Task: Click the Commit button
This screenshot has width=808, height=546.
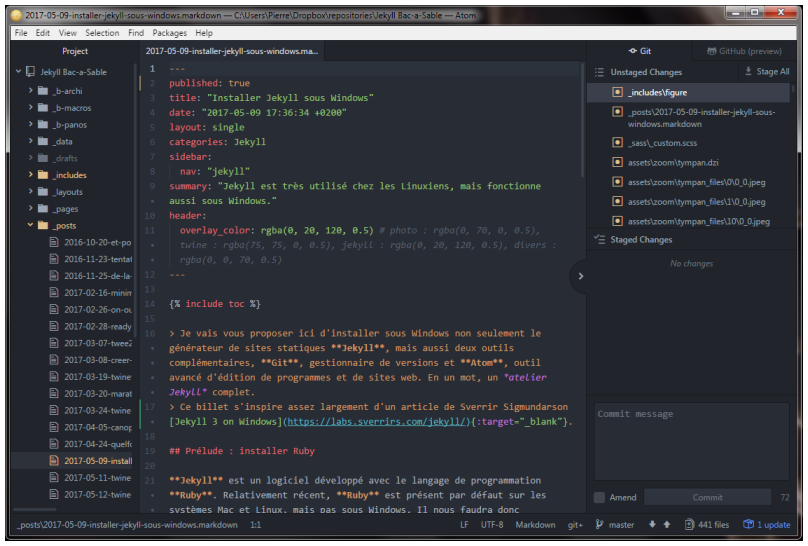Action: click(x=708, y=497)
